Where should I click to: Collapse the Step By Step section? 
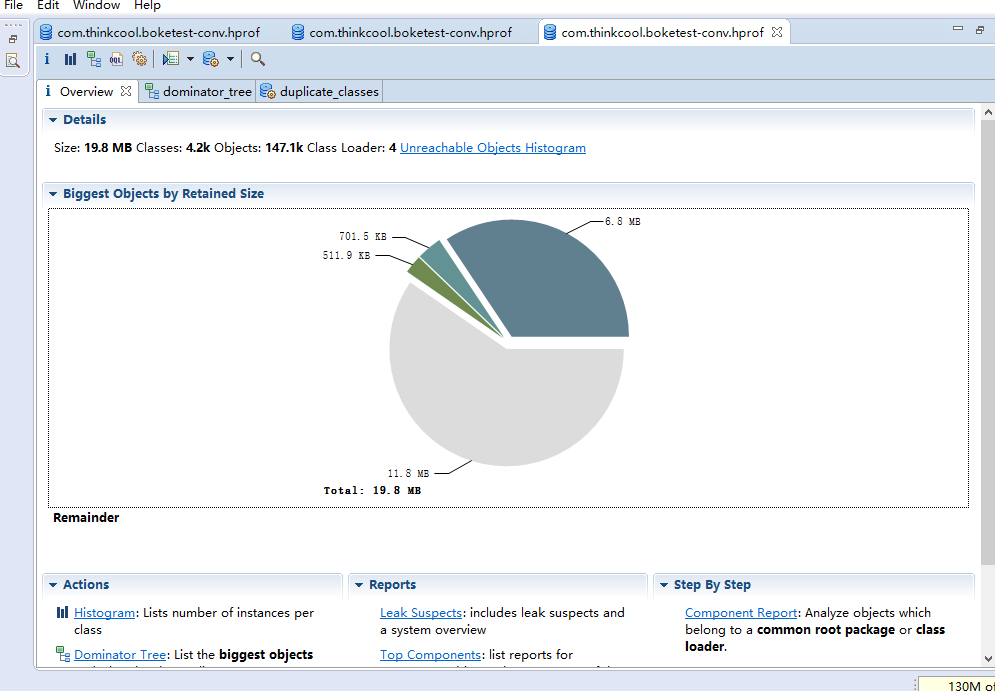(x=663, y=585)
